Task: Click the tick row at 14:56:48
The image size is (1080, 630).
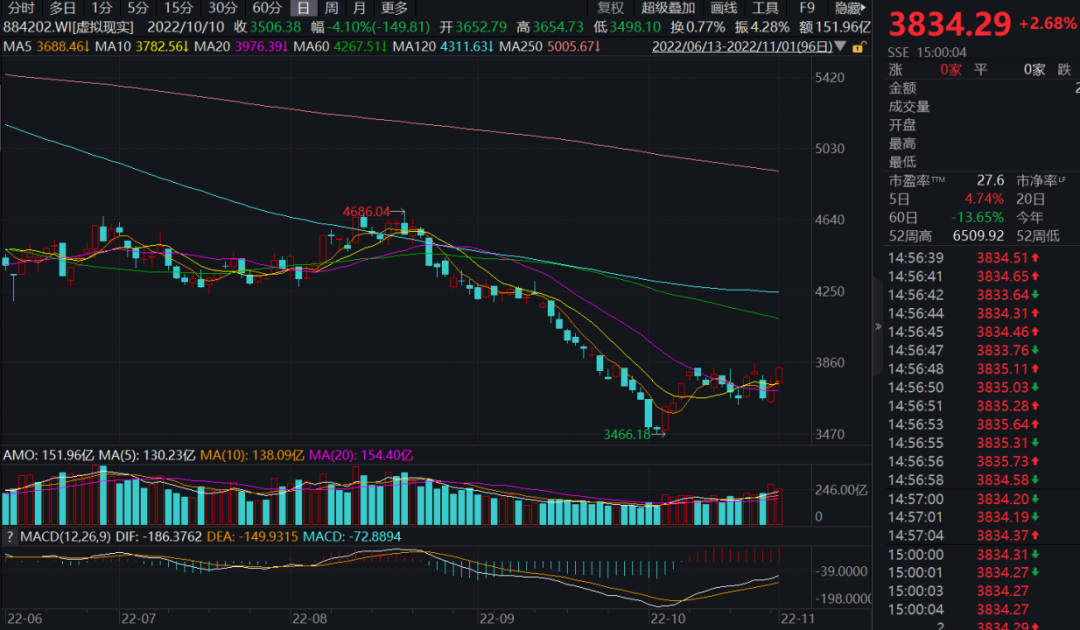Action: [x=964, y=369]
